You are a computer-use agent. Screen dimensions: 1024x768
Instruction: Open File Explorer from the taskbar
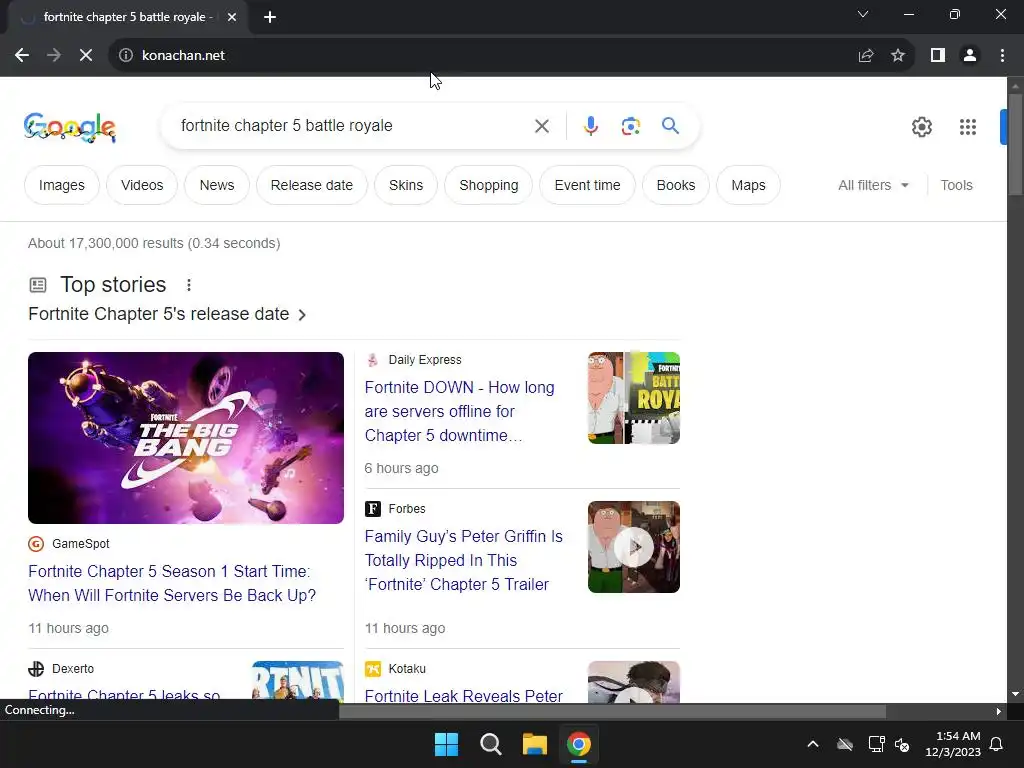534,744
